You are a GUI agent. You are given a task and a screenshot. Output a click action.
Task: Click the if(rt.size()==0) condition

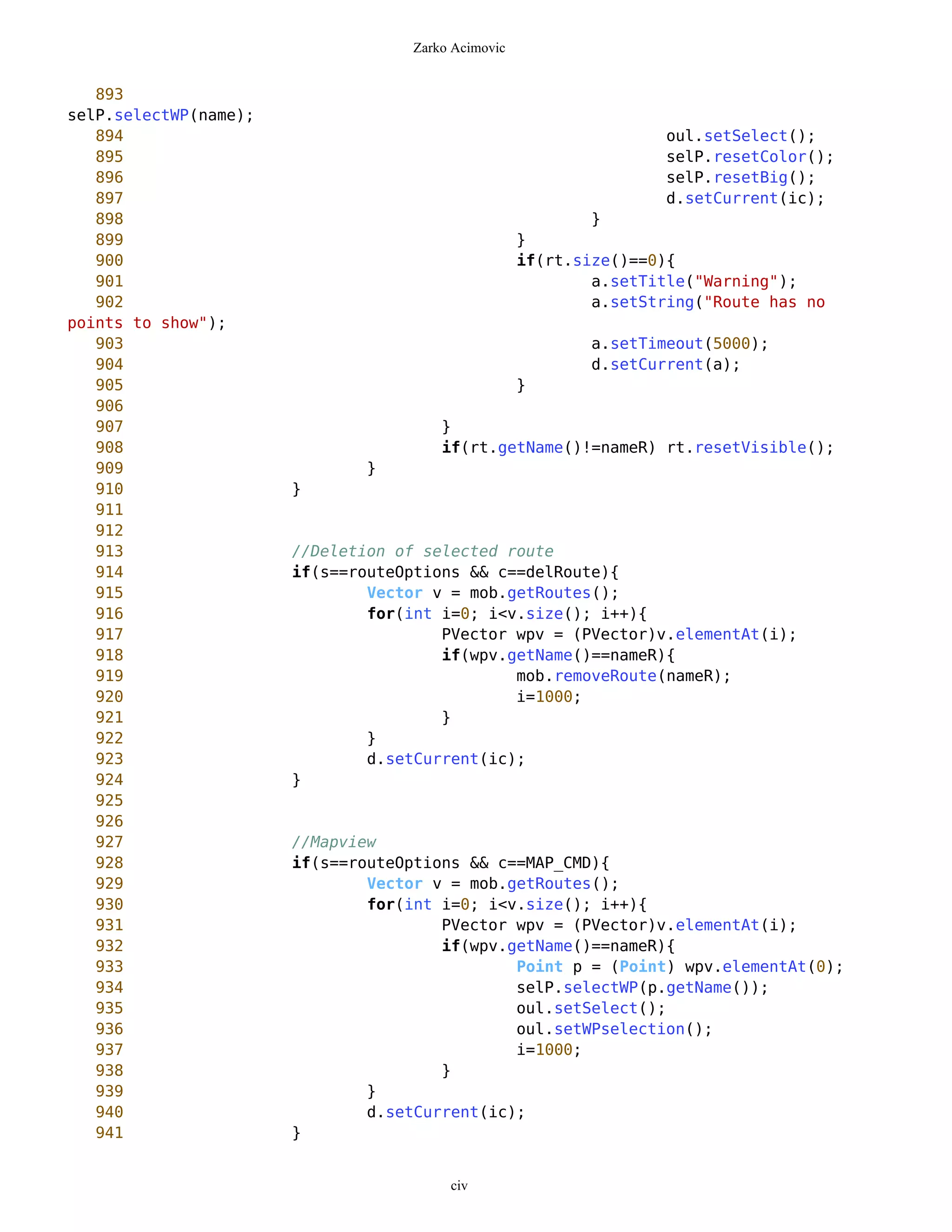coord(595,261)
